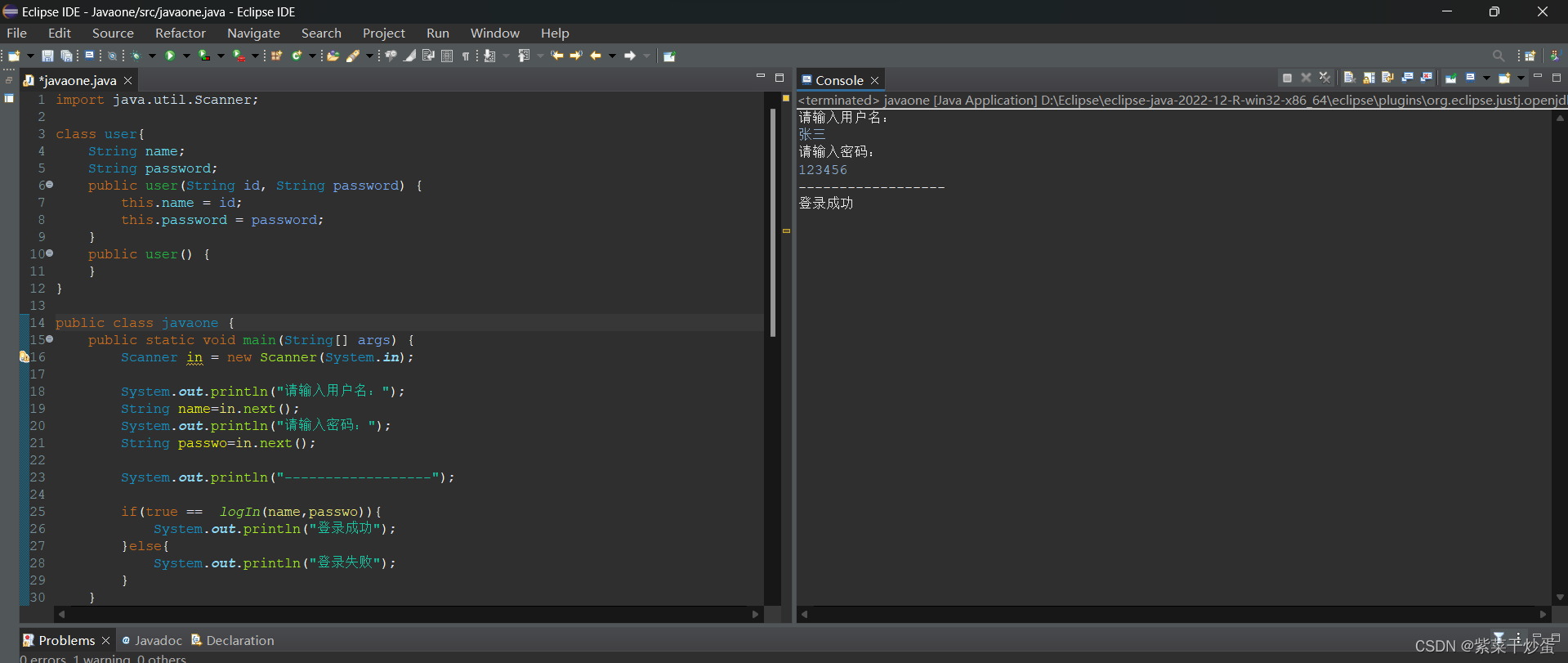Open dropdown arrow next to Coverage icon

click(x=221, y=56)
